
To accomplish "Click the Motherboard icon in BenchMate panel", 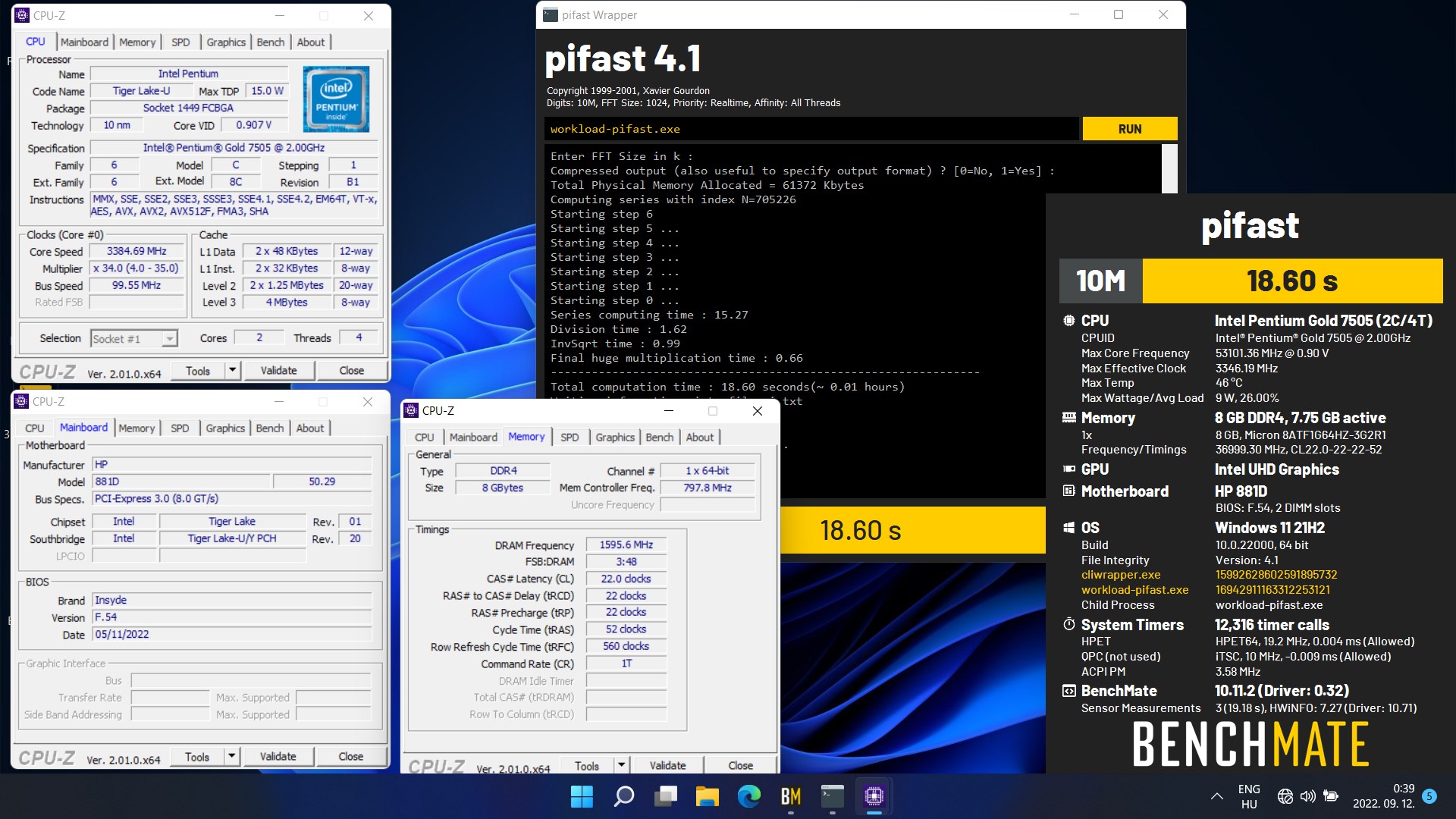I will [1068, 491].
